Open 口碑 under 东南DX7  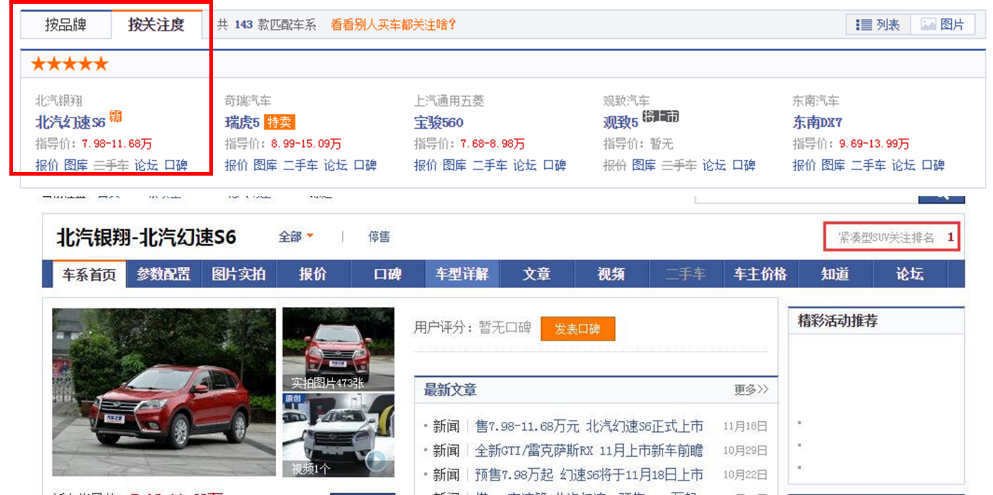click(933, 165)
